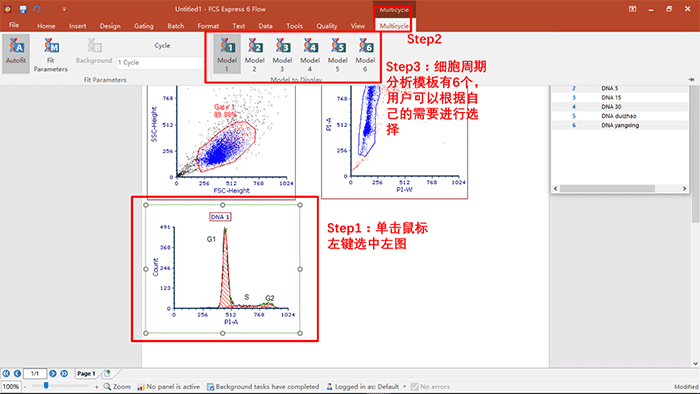Select the DNA duizhao list row

[x=620, y=116]
